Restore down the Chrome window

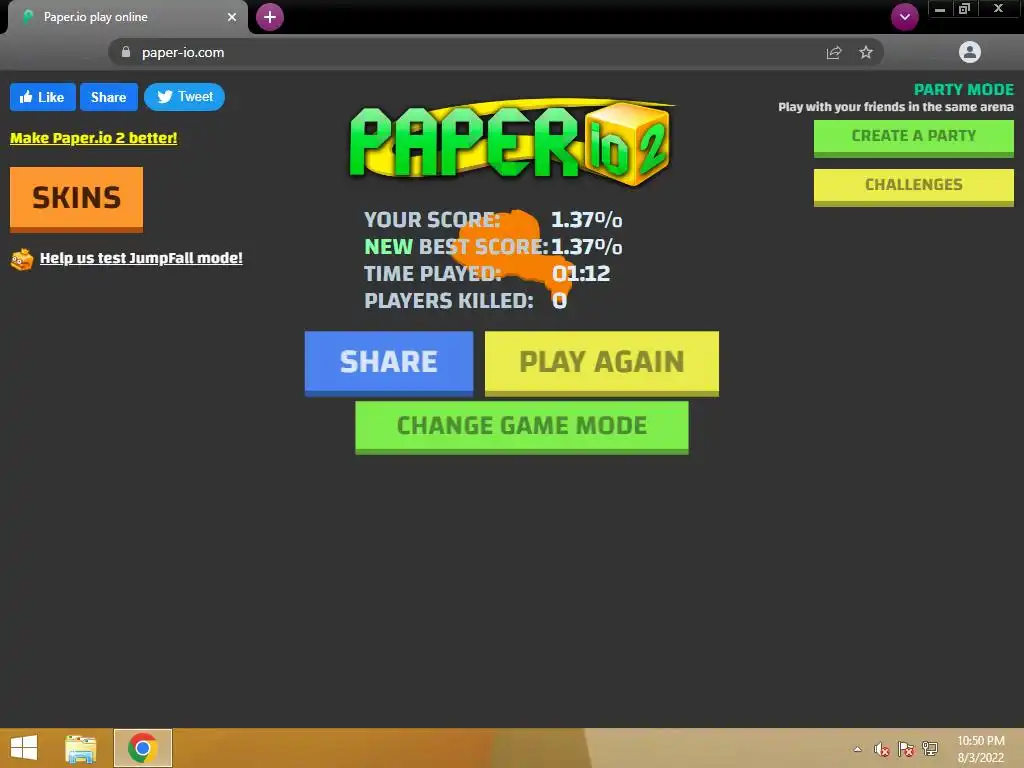[965, 9]
